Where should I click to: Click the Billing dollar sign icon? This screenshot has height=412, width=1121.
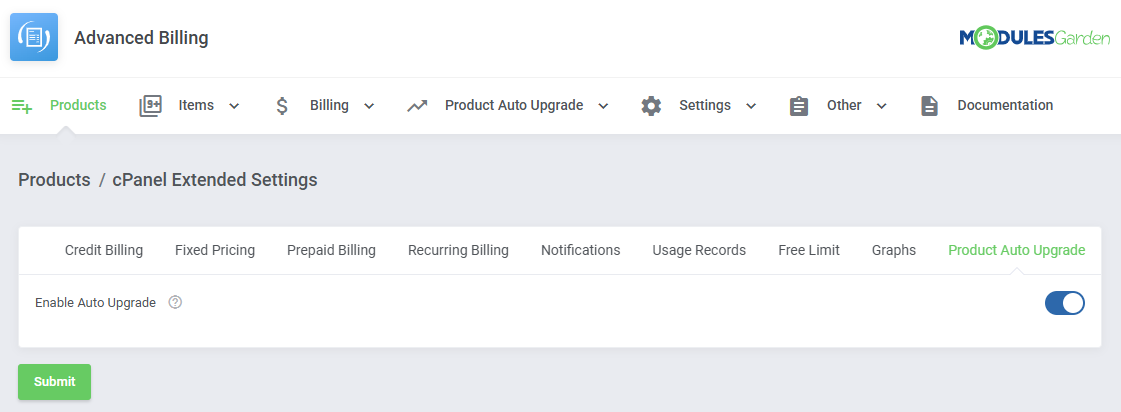282,106
